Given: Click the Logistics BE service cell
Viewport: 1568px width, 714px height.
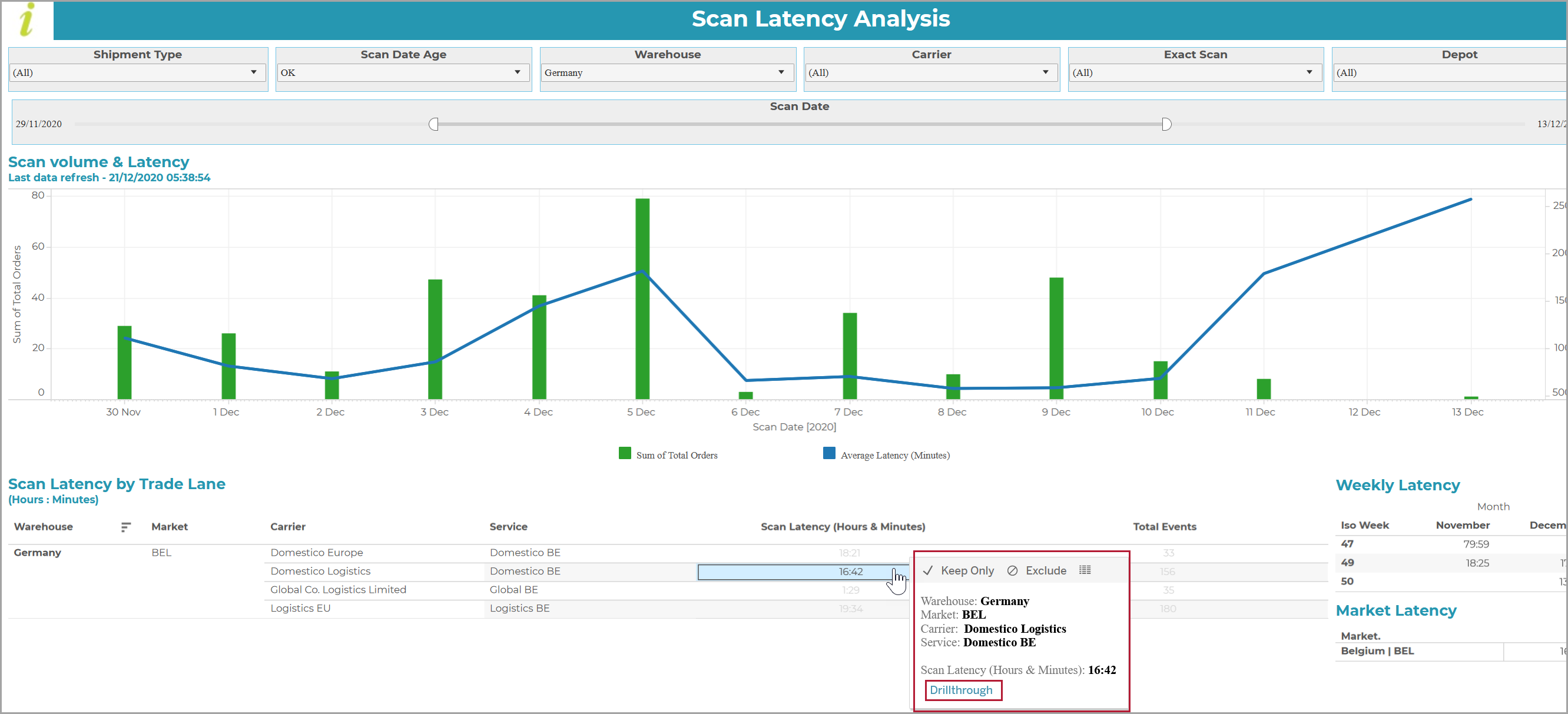Looking at the screenshot, I should tap(519, 608).
